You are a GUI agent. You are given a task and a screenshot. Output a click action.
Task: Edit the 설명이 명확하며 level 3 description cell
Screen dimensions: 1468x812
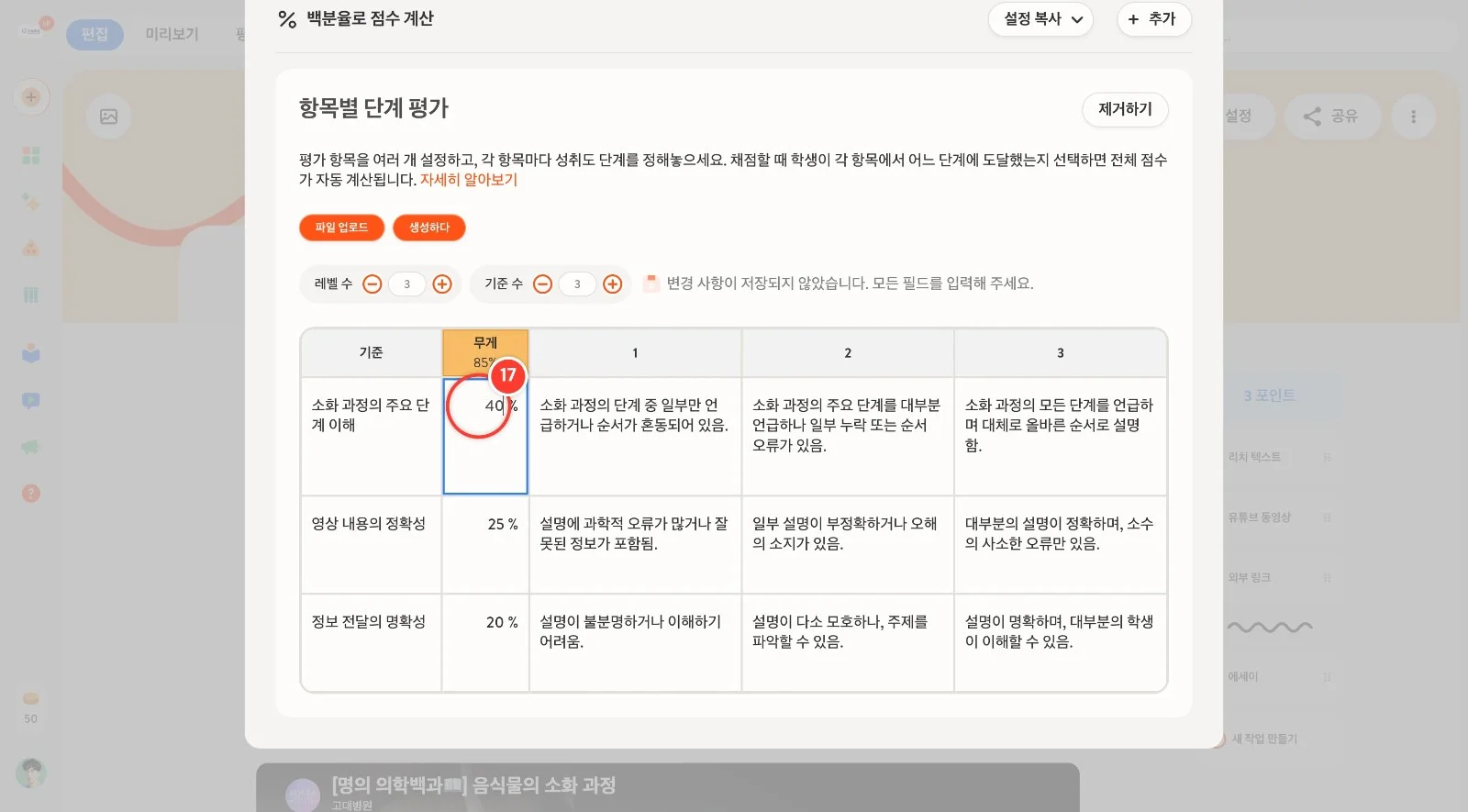pyautogui.click(x=1061, y=642)
